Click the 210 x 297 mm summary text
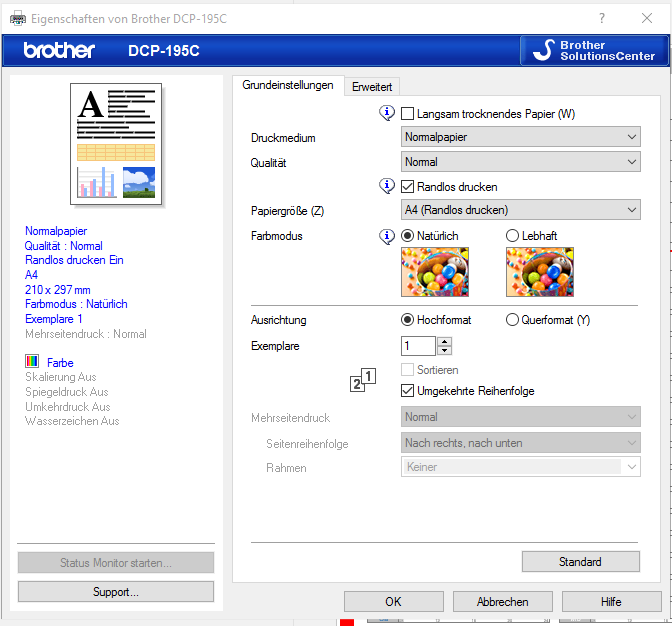 [57, 290]
